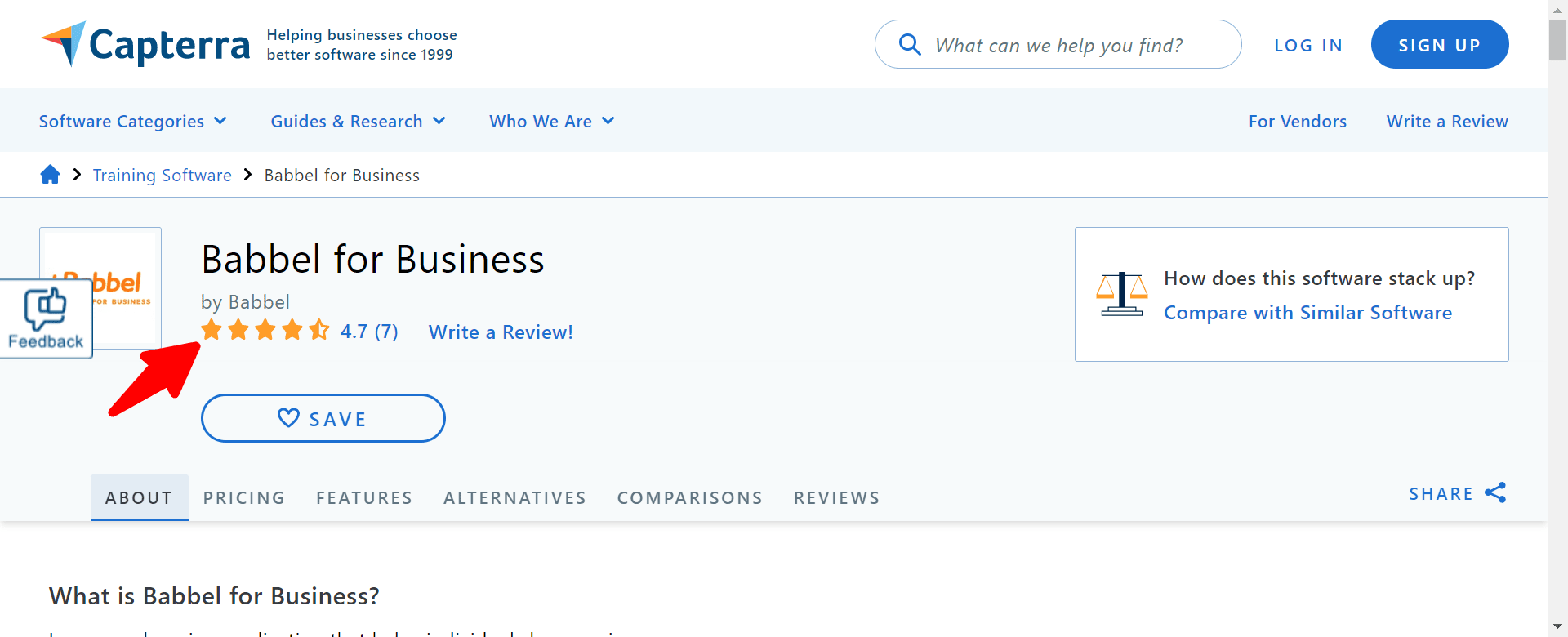Click the share network icon

point(1495,493)
